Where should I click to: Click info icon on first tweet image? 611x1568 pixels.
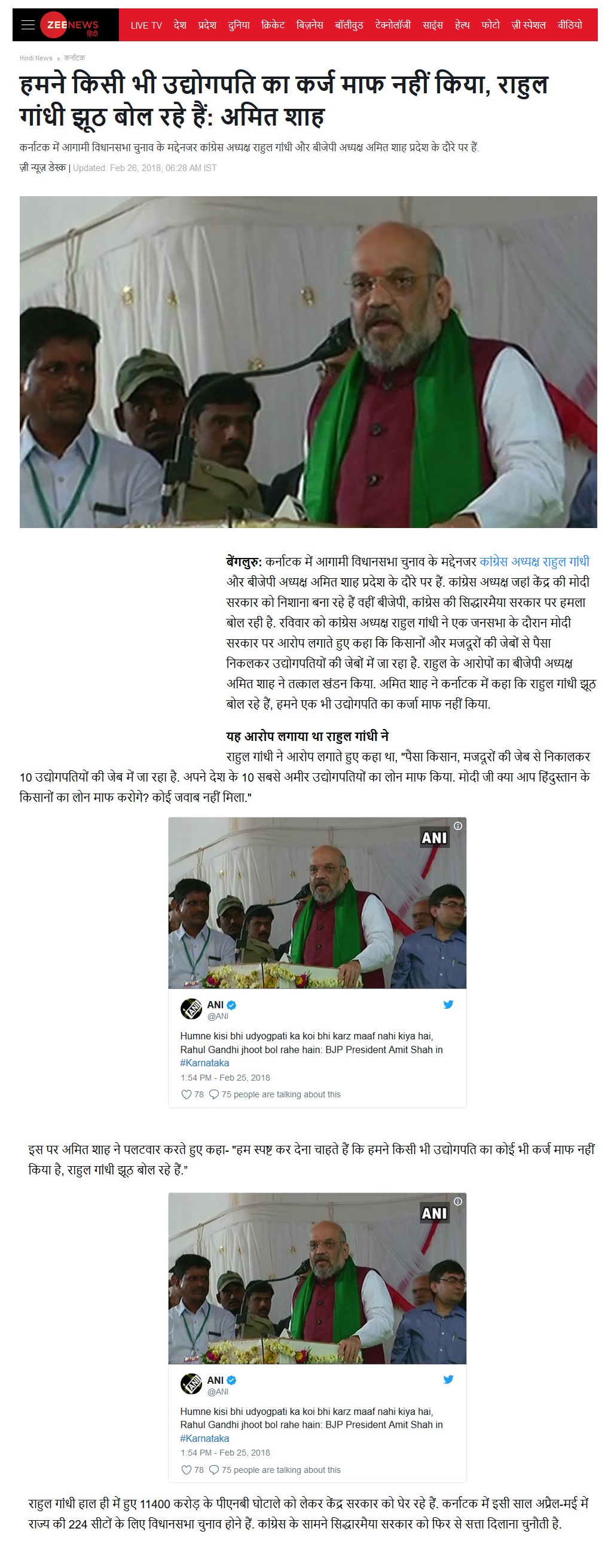[457, 826]
